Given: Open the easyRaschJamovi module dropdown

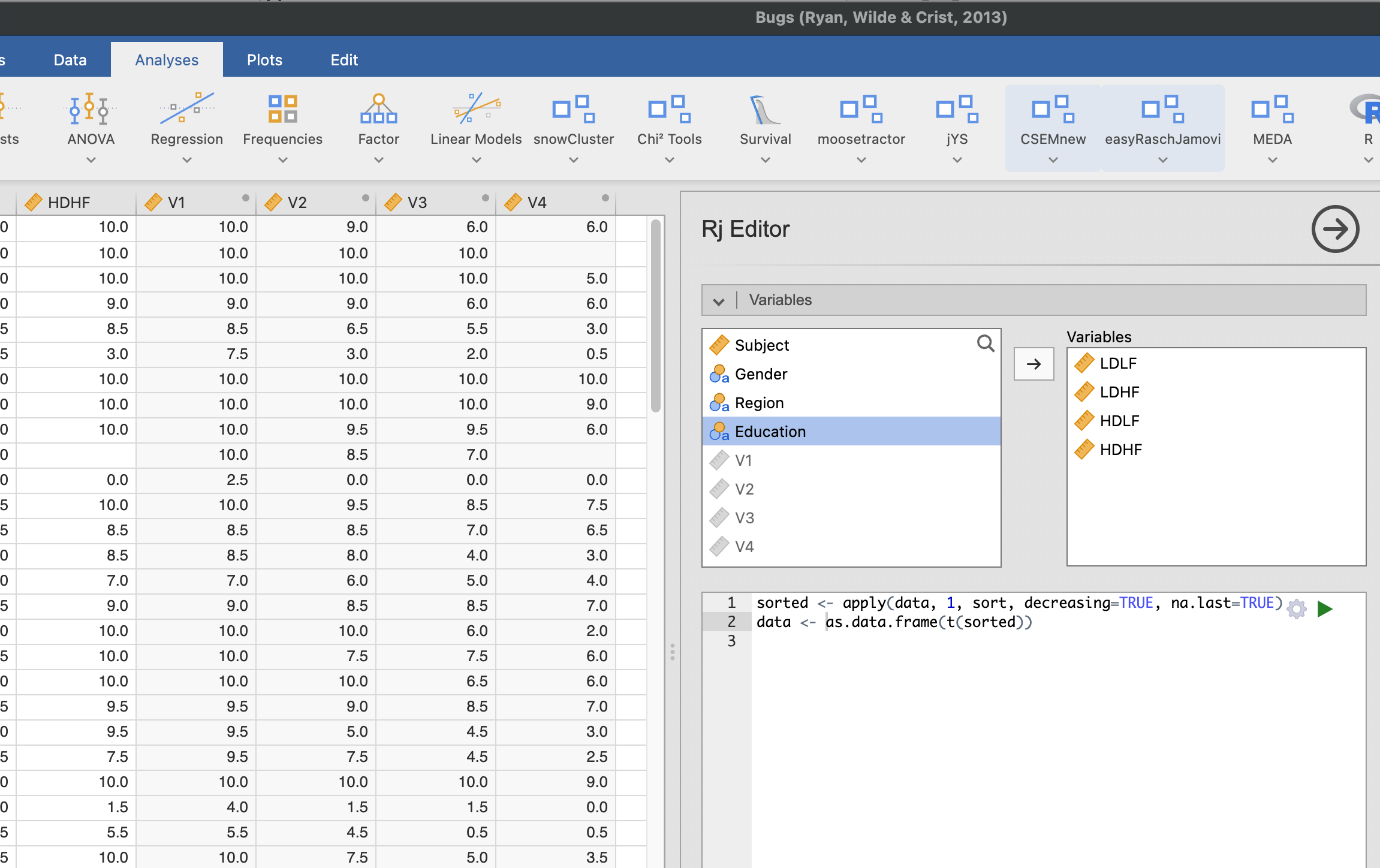Looking at the screenshot, I should click(1162, 160).
